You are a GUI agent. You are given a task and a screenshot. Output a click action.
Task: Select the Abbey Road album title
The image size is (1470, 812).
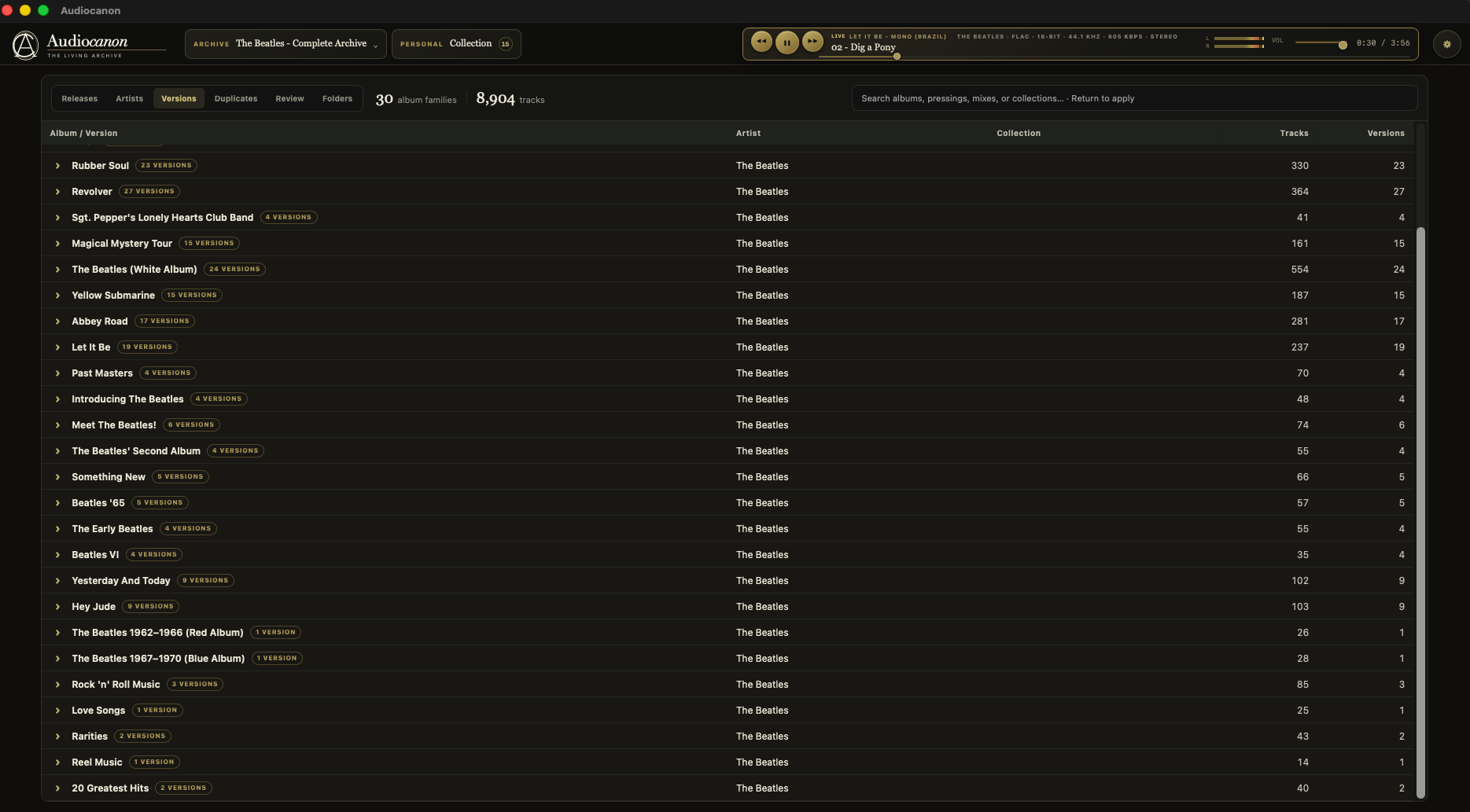[x=99, y=321]
